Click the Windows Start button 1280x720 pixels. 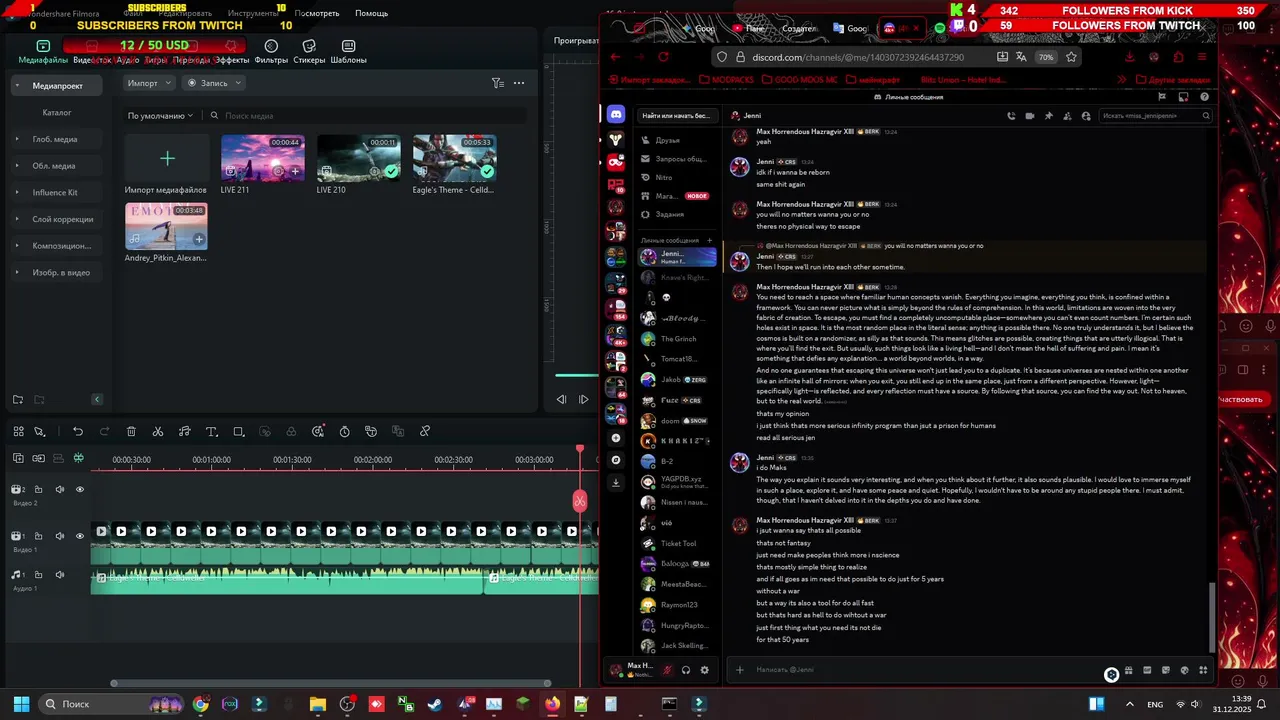tap(21, 704)
